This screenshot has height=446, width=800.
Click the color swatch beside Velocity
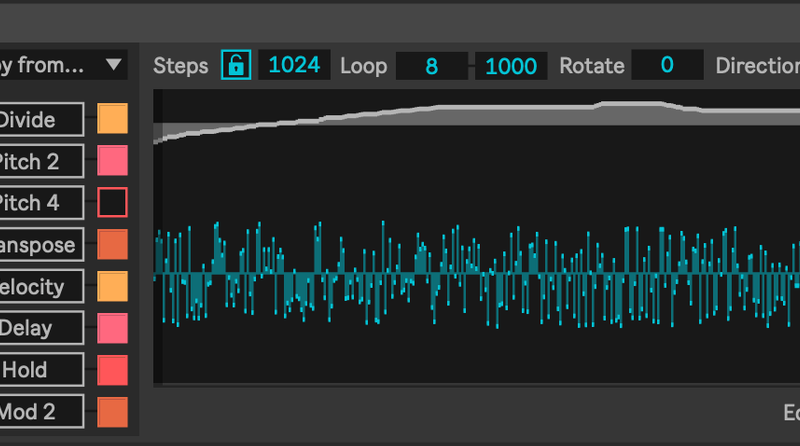coord(112,287)
